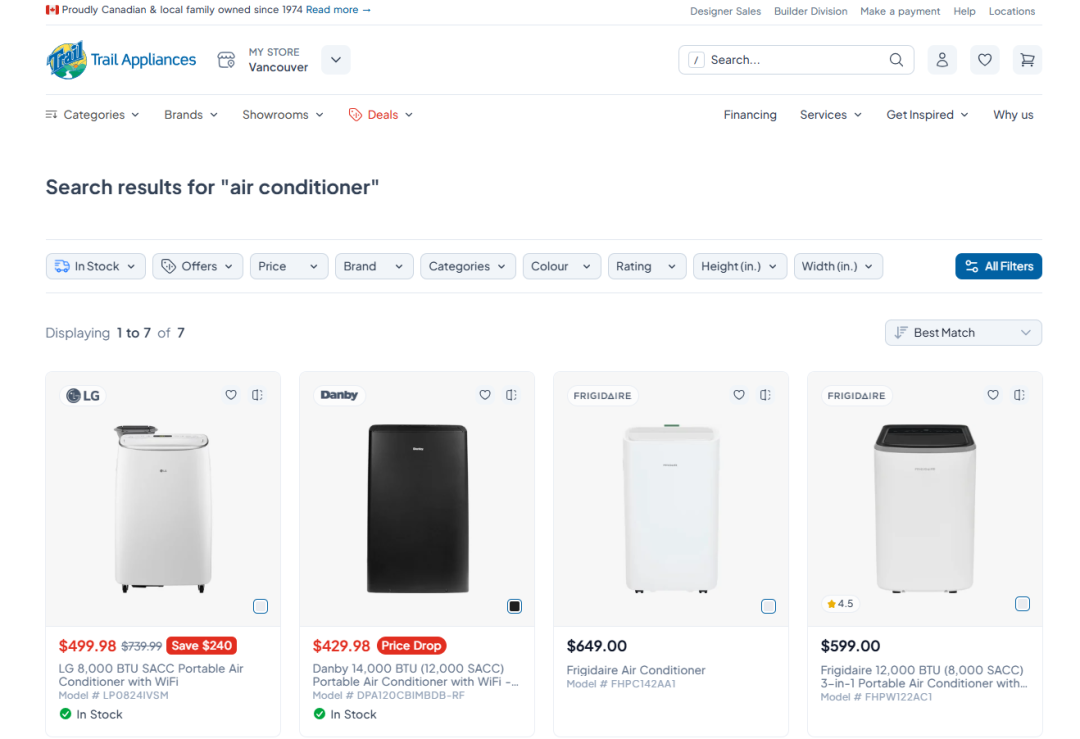
Task: Follow the Read more link
Action: coord(338,10)
